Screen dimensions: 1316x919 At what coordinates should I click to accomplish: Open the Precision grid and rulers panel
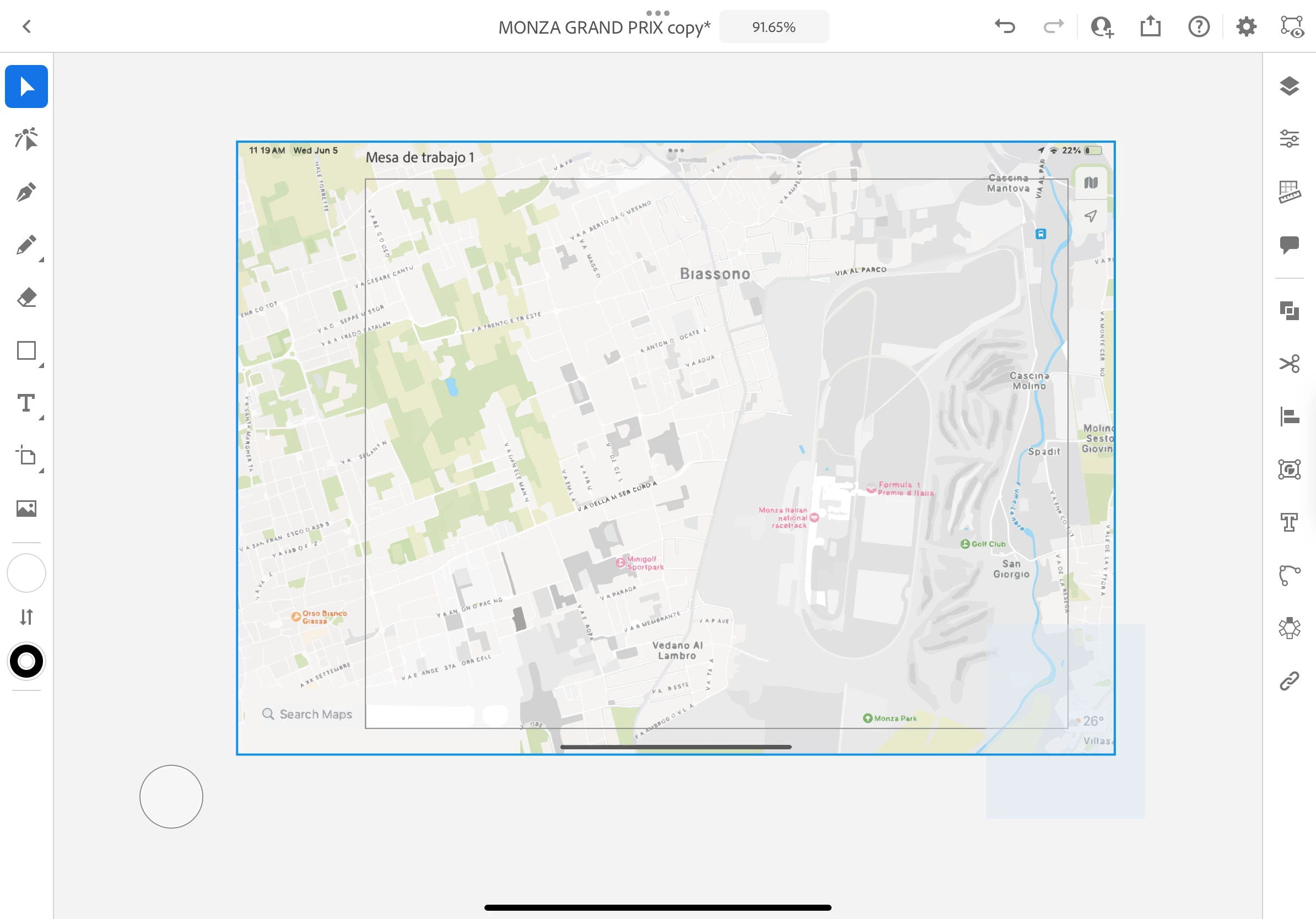point(1289,192)
